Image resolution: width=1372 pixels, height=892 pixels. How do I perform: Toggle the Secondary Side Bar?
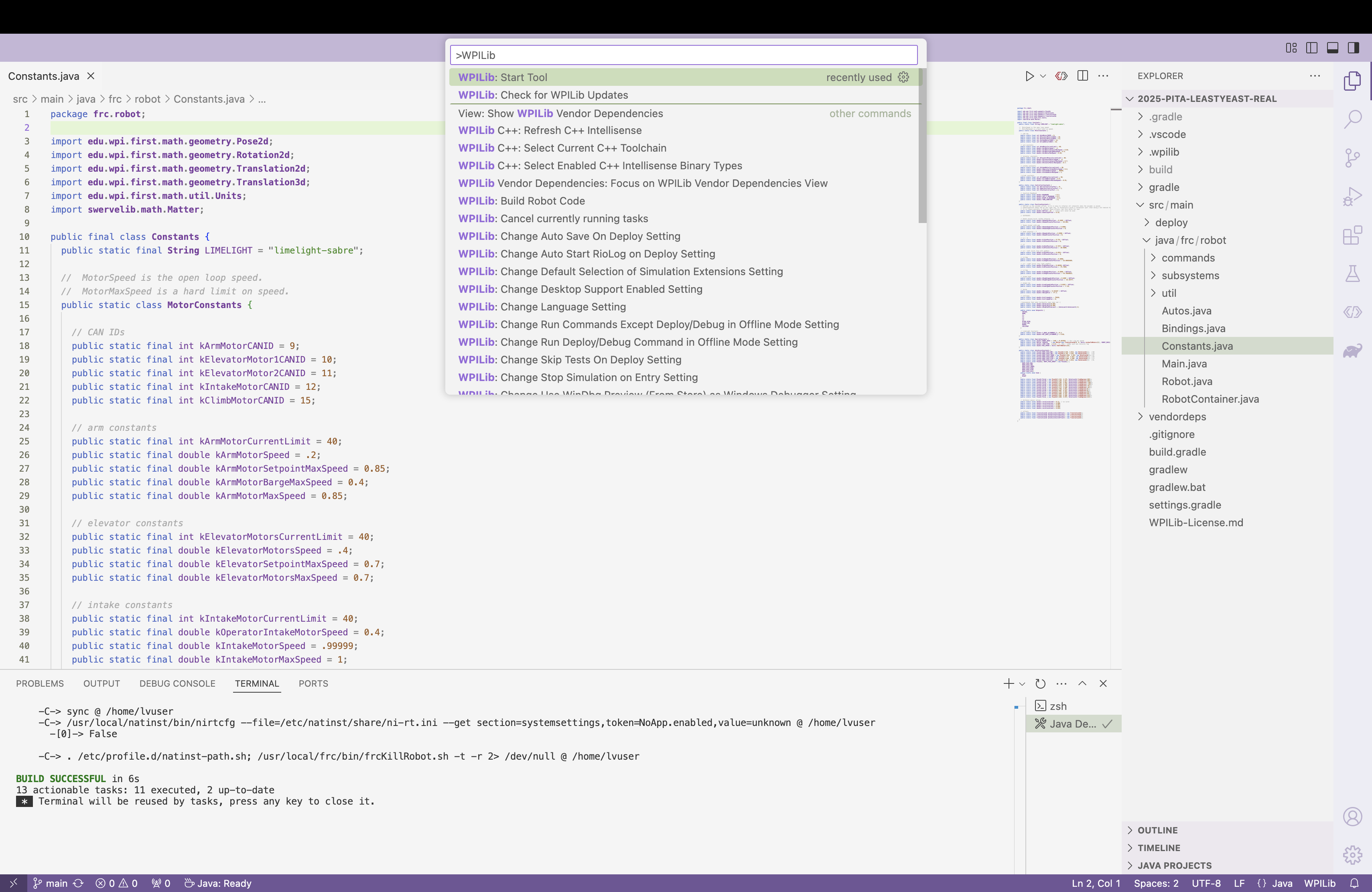point(1353,48)
